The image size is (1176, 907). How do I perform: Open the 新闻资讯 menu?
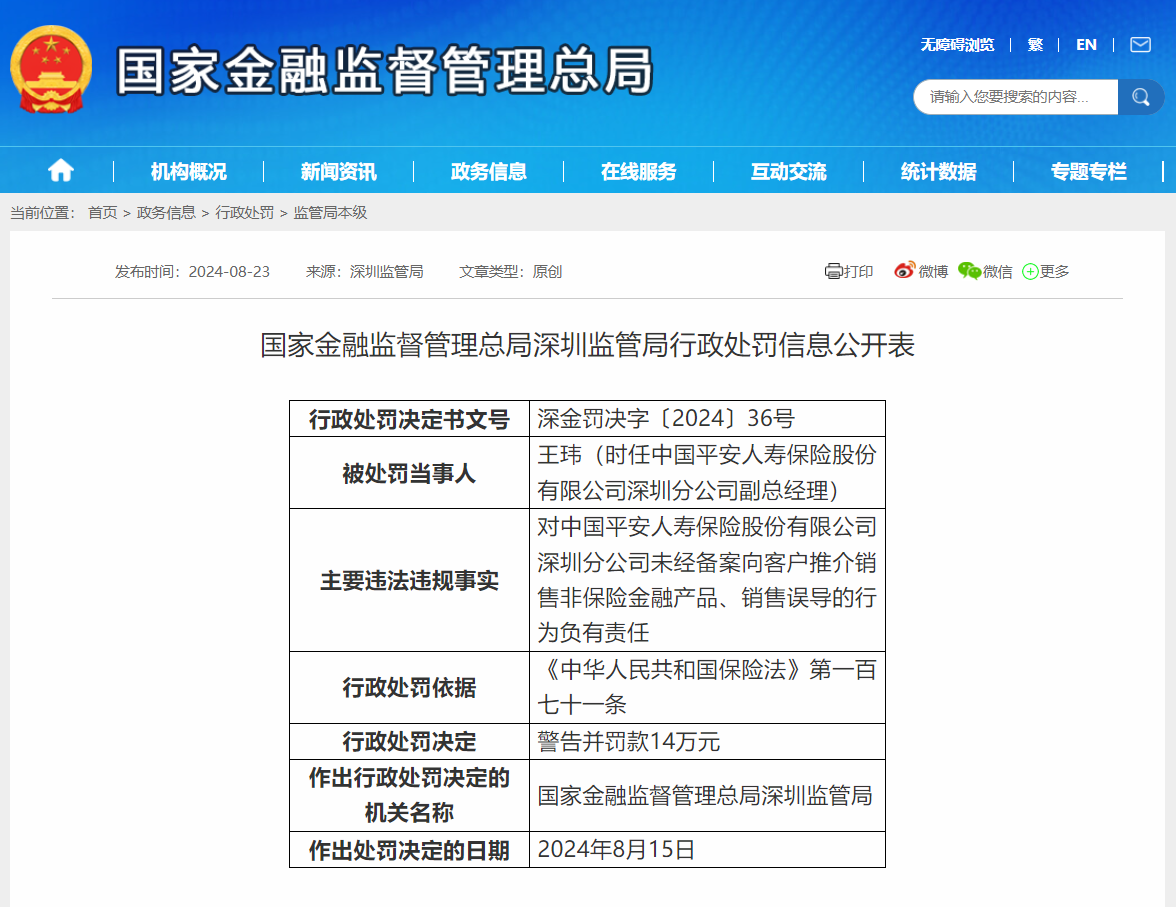pos(338,172)
